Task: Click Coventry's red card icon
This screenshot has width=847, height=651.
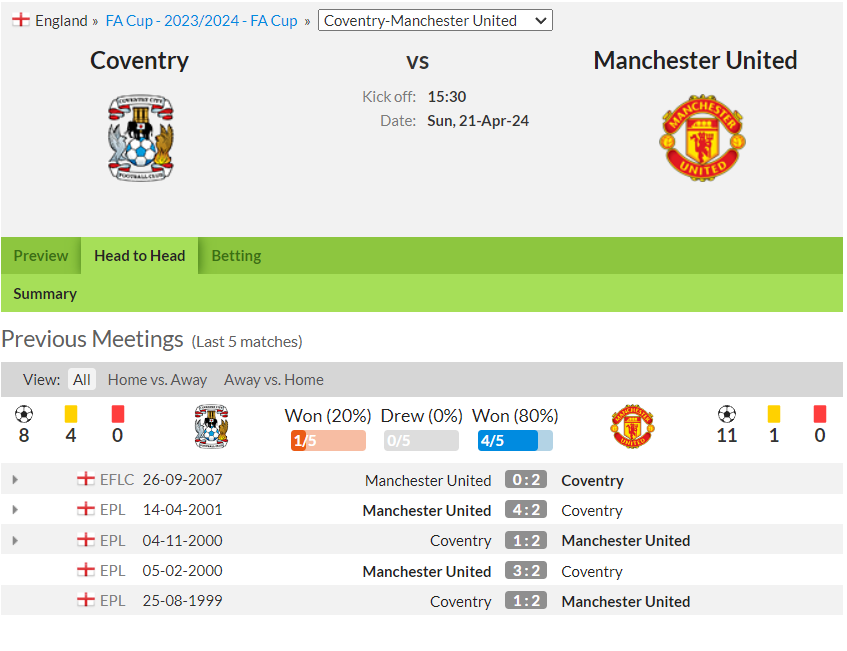Action: 118,414
